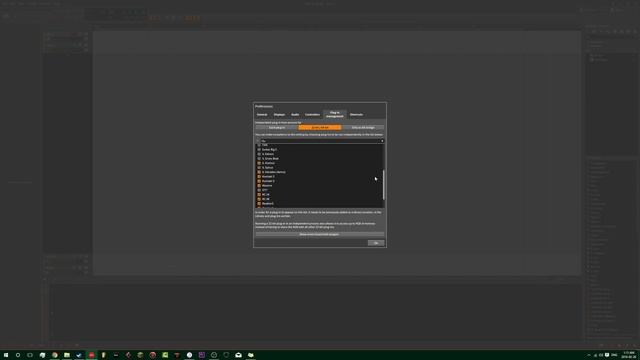Viewport: 640px width, 360px height.
Task: Open Task View from the taskbar
Action: pos(30,355)
